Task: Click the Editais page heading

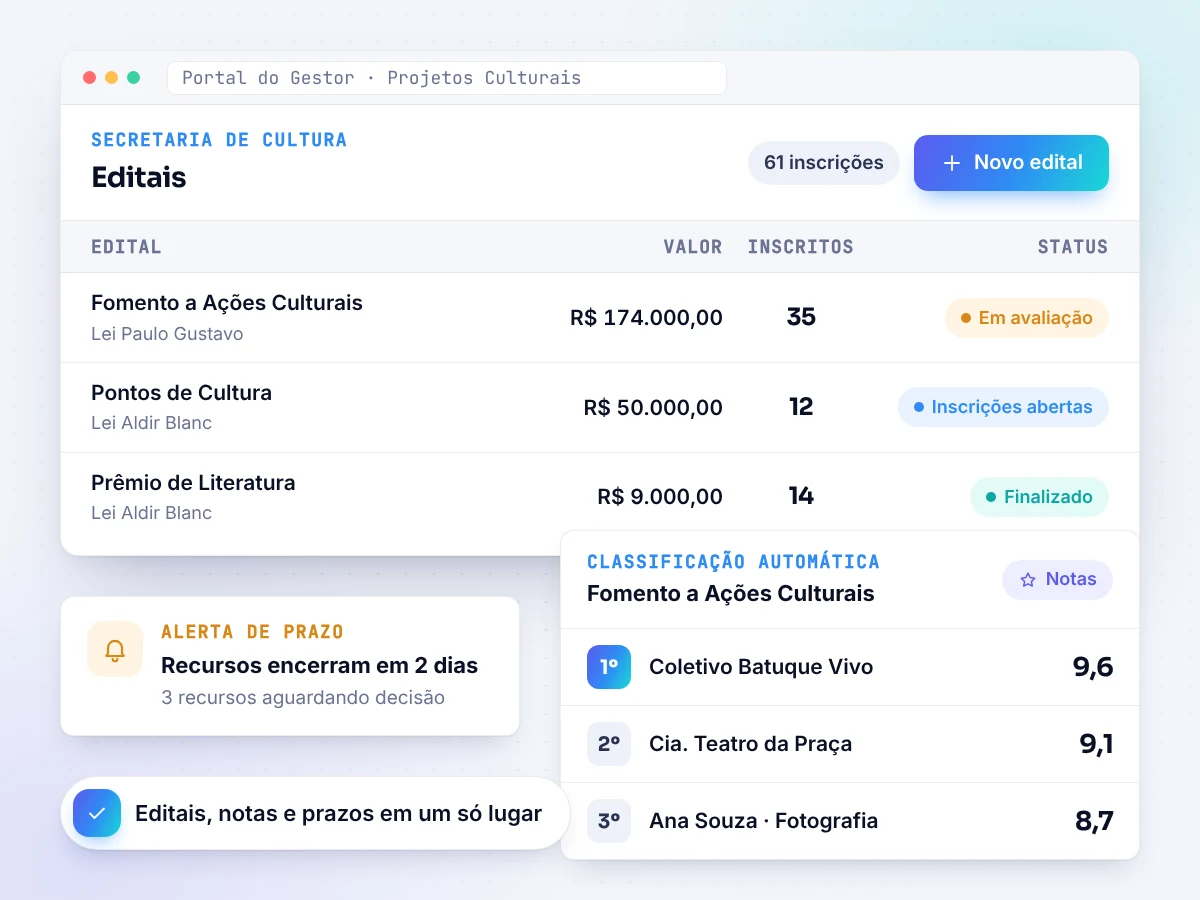Action: point(139,177)
